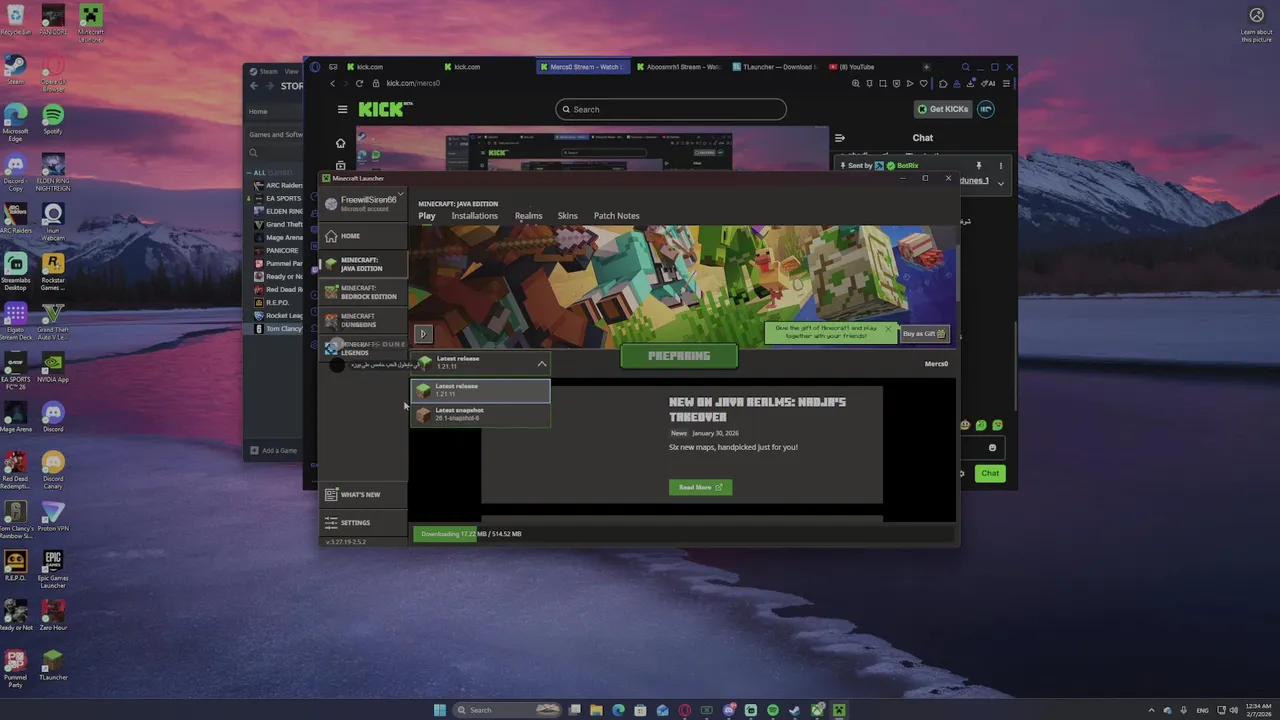Open NVIDIA App desktop shortcut
The image size is (1280, 720).
pos(53,368)
